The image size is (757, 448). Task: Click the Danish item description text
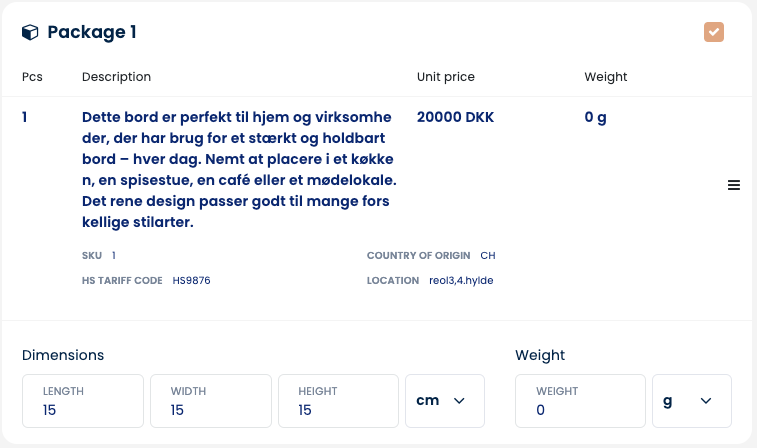coord(236,169)
